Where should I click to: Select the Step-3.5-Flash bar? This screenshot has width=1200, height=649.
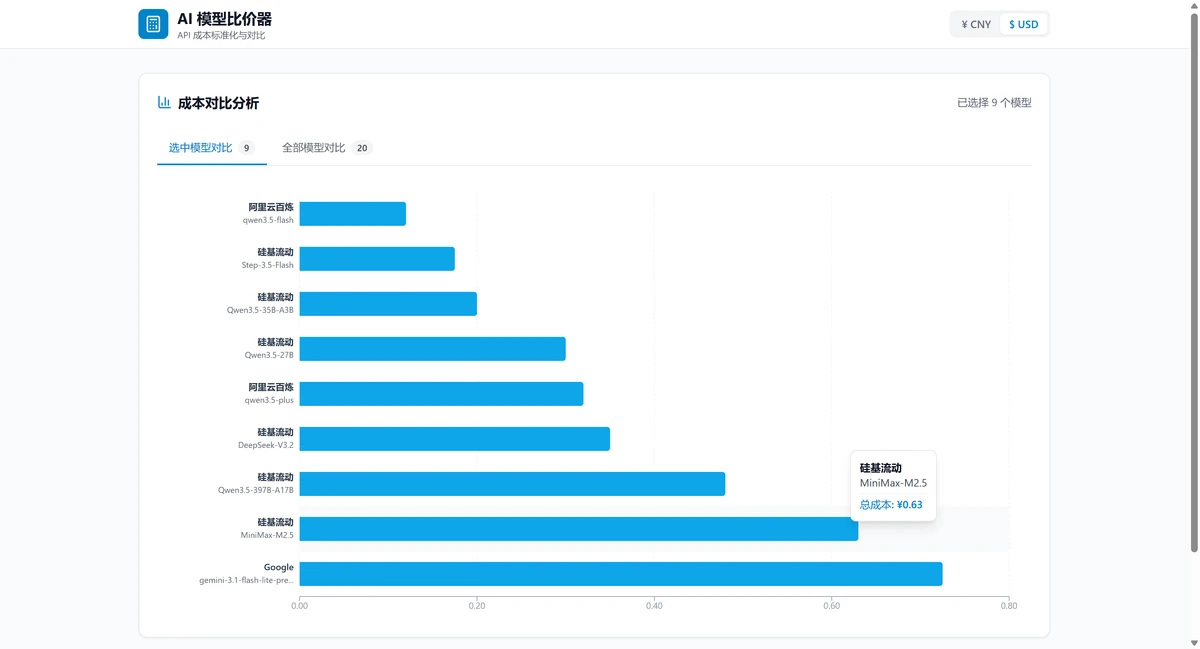click(x=377, y=259)
